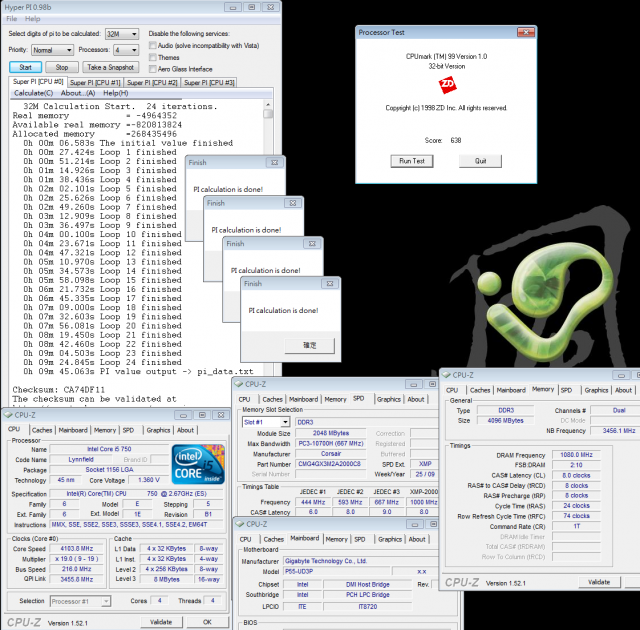
Task: Switch to Super PI [CPU #1] tab
Action: (95, 83)
